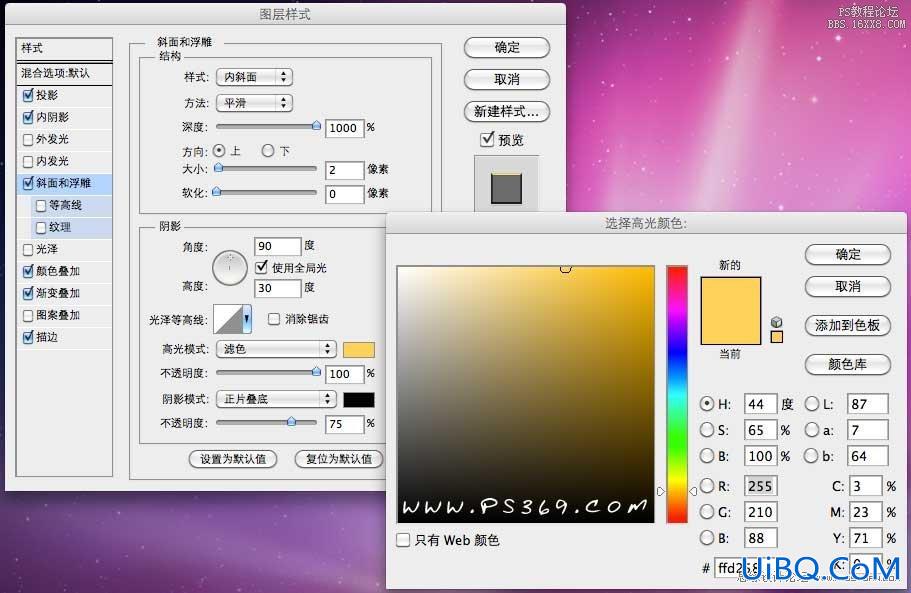Toggle the 内阴影 checkbox
Image resolution: width=911 pixels, height=593 pixels.
(x=28, y=117)
